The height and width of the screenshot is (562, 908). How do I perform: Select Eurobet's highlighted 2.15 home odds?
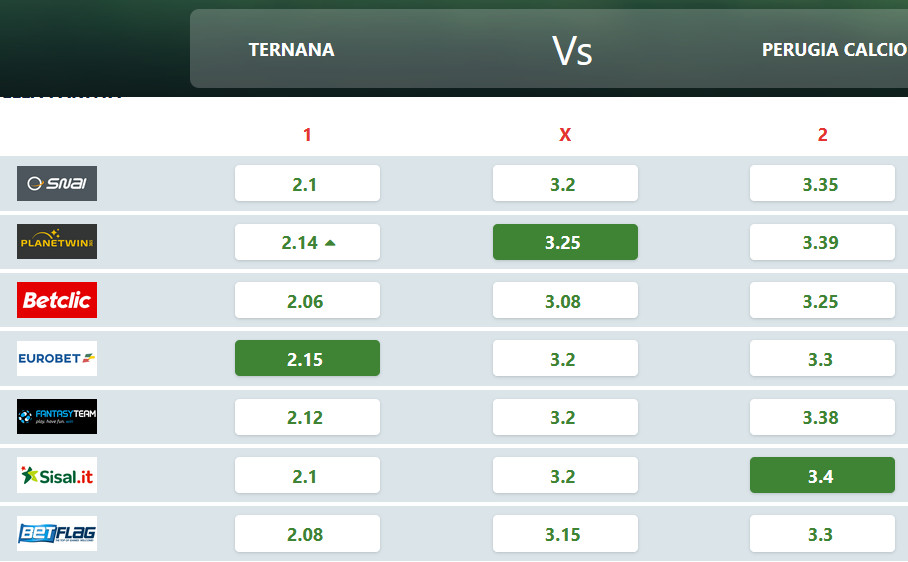pyautogui.click(x=307, y=358)
